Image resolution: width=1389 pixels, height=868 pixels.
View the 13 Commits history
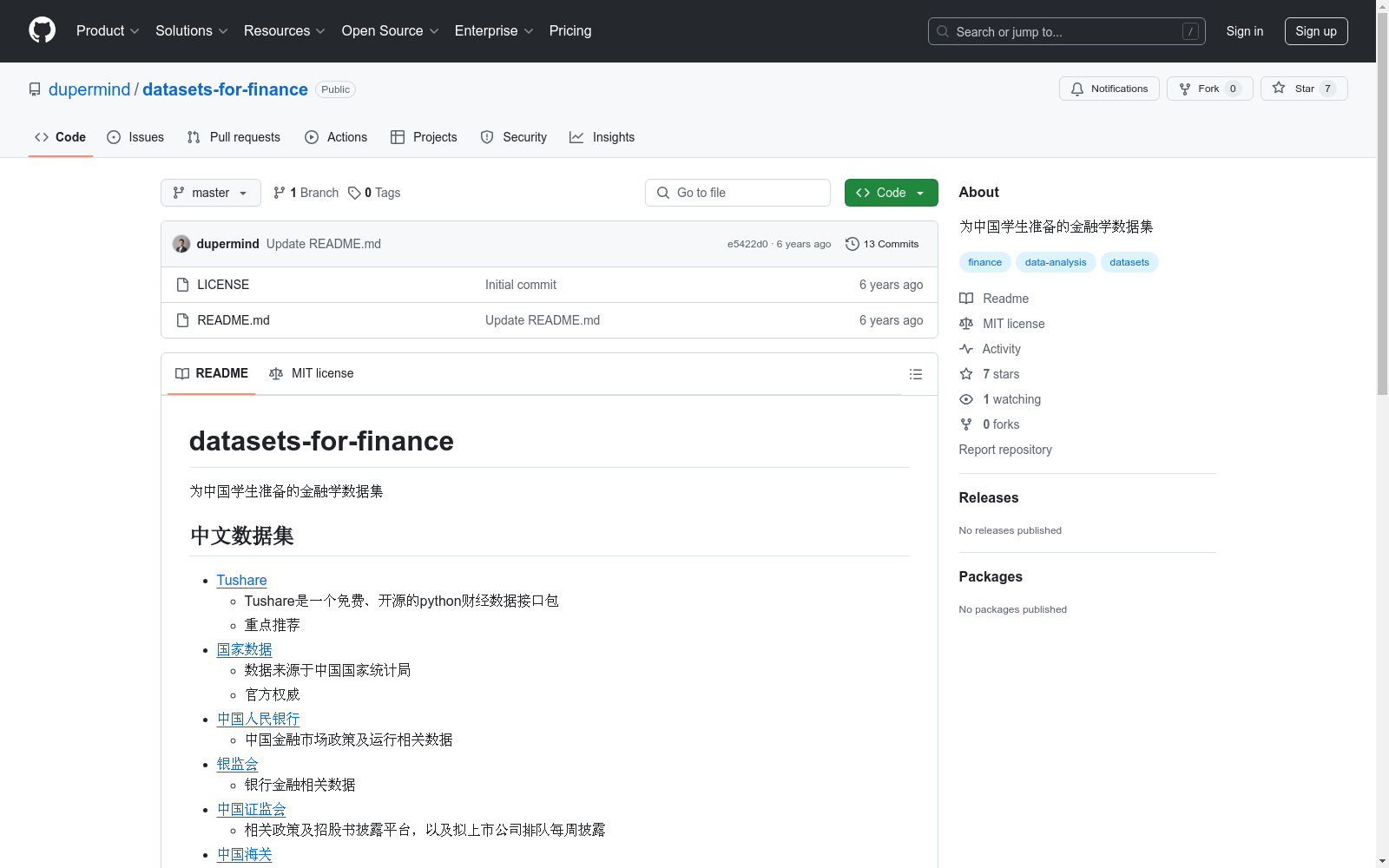pos(882,244)
